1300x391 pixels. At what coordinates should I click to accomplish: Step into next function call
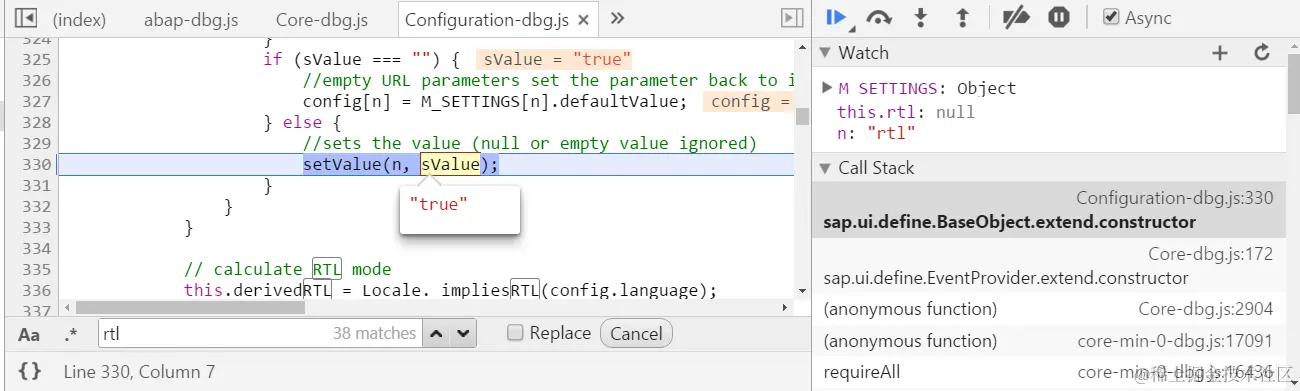[x=922, y=17]
